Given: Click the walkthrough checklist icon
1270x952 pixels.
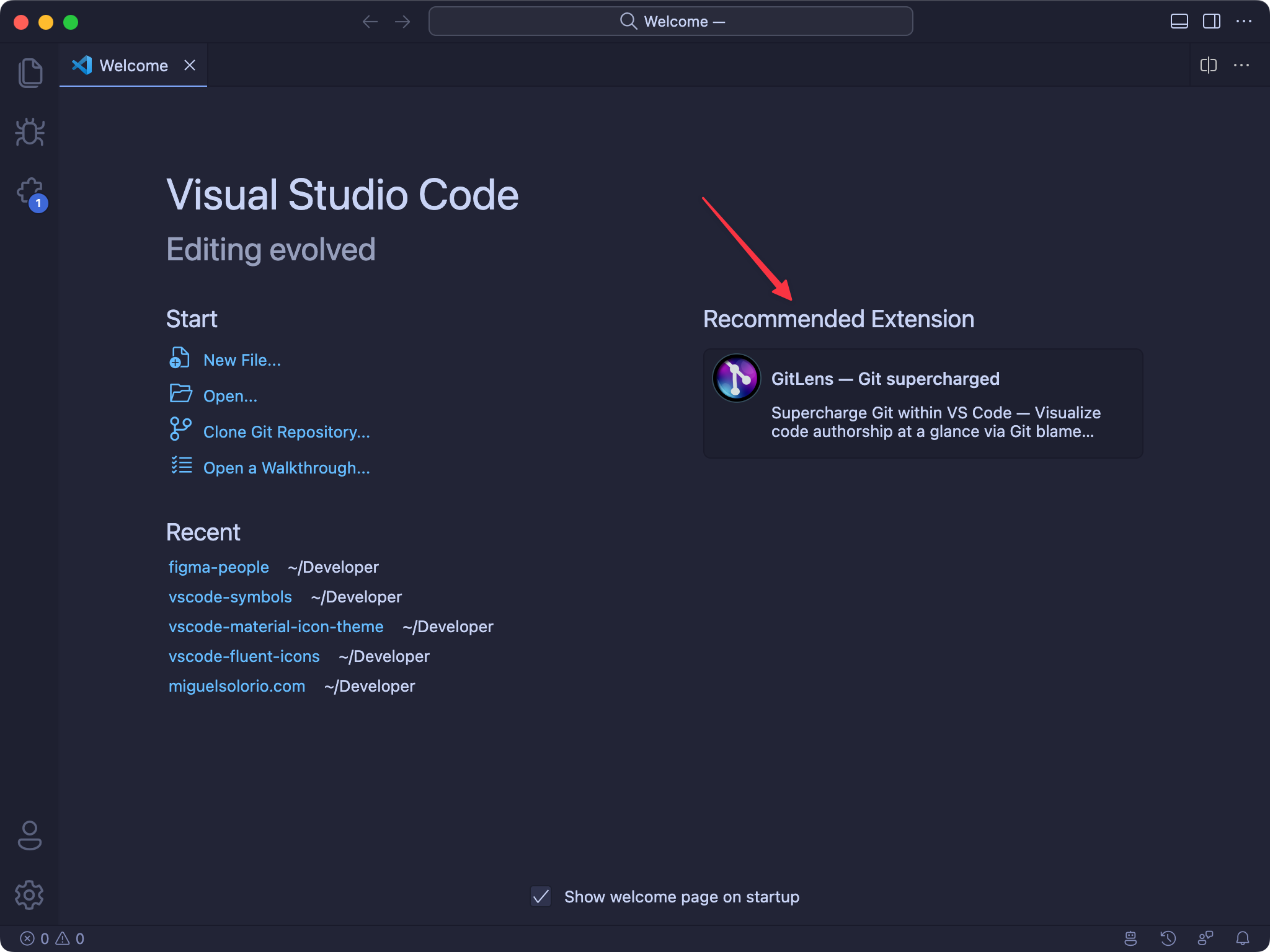Looking at the screenshot, I should pos(182,465).
